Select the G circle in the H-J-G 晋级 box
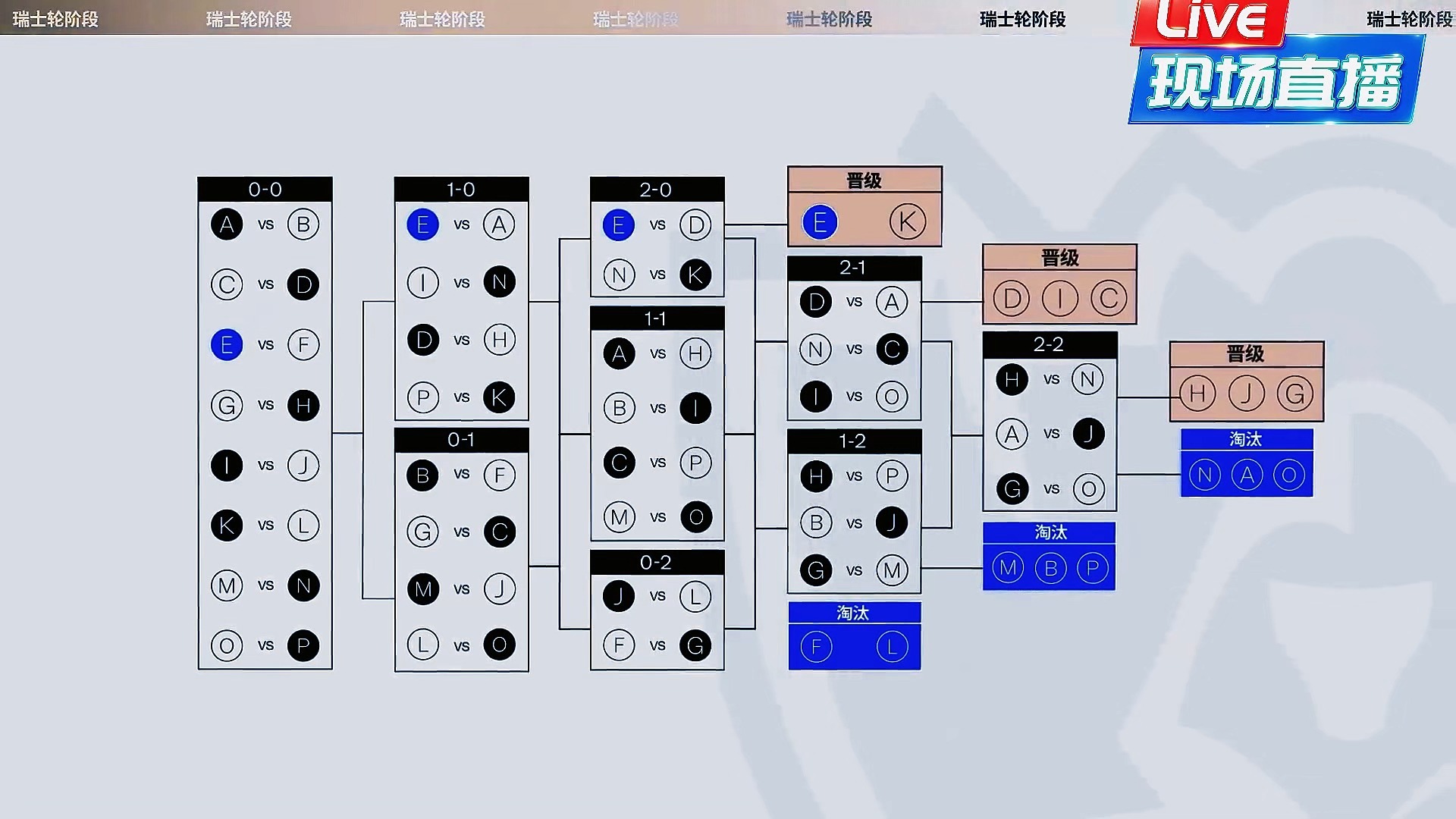 [1294, 394]
